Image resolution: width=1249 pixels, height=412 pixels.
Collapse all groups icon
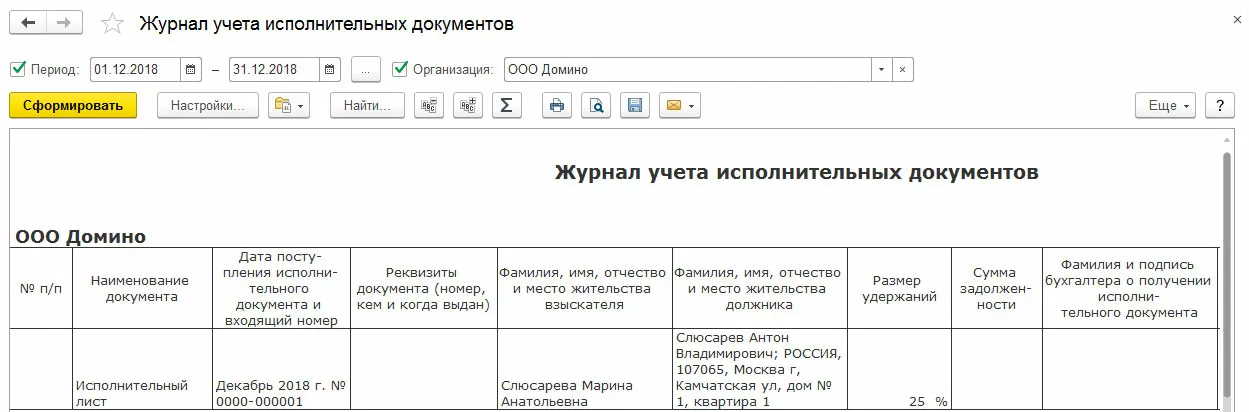point(429,105)
